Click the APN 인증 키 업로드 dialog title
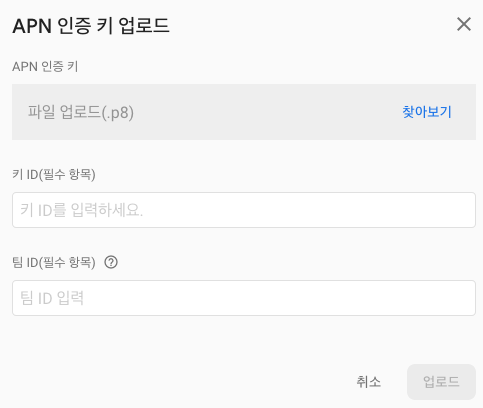Image resolution: width=483 pixels, height=408 pixels. (91, 26)
